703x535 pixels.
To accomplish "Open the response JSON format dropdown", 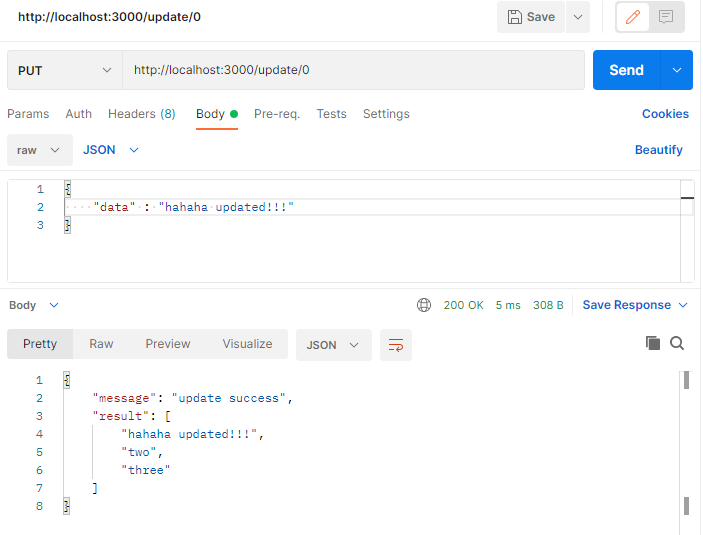I will click(x=334, y=345).
